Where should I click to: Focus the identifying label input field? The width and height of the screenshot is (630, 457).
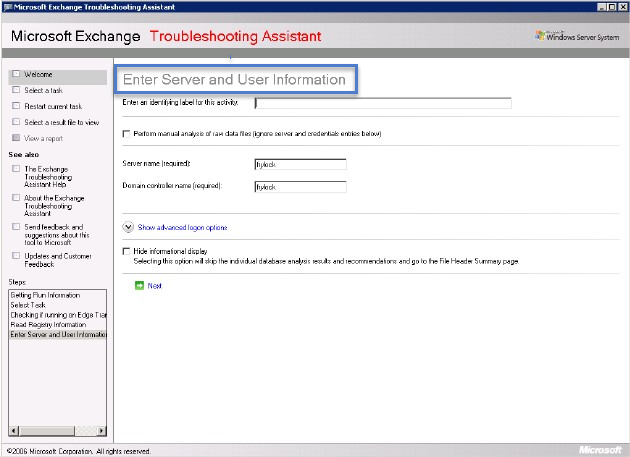(383, 103)
